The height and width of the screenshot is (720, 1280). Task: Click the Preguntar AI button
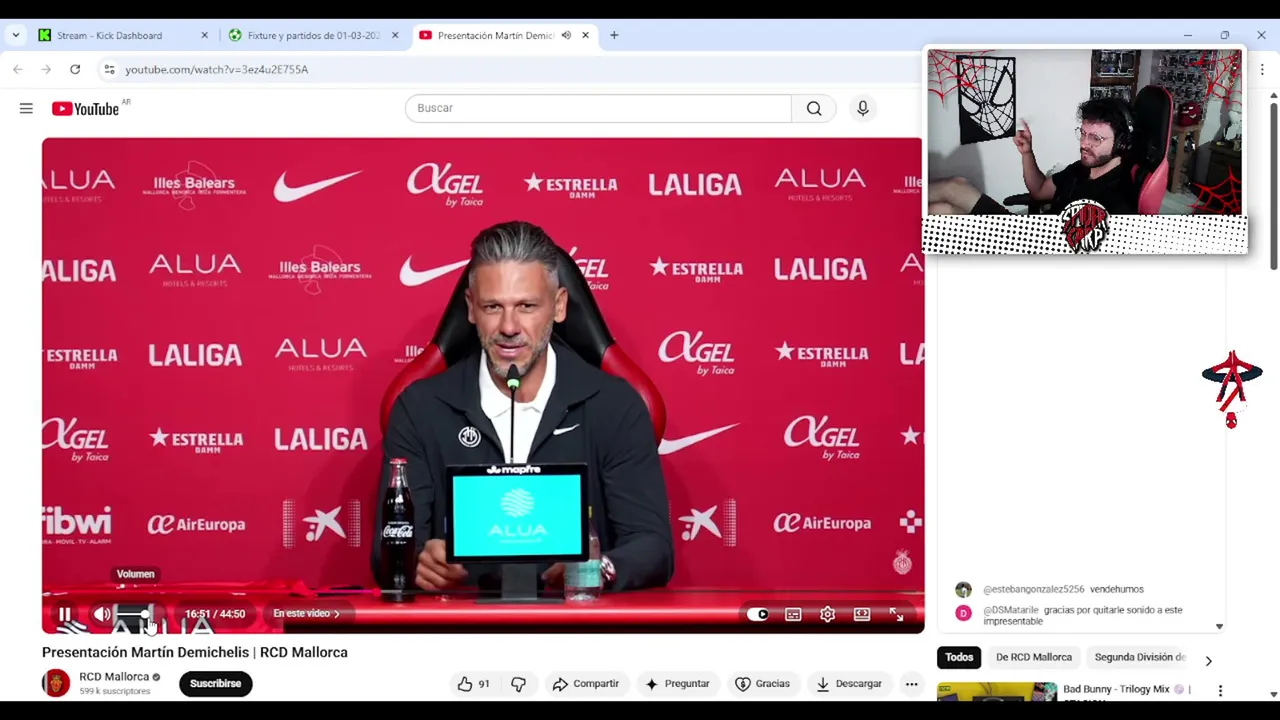pos(677,684)
